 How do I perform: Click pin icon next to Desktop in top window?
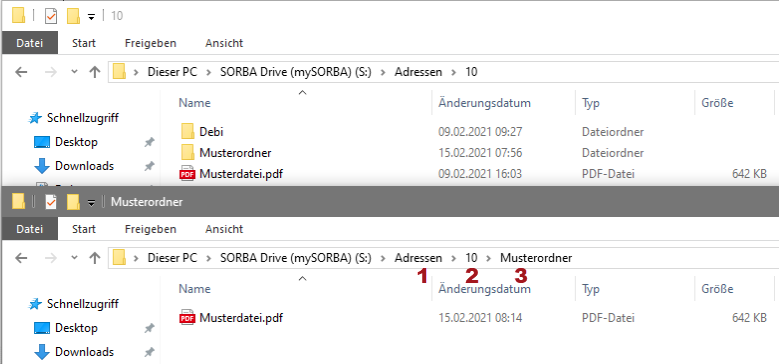click(149, 143)
